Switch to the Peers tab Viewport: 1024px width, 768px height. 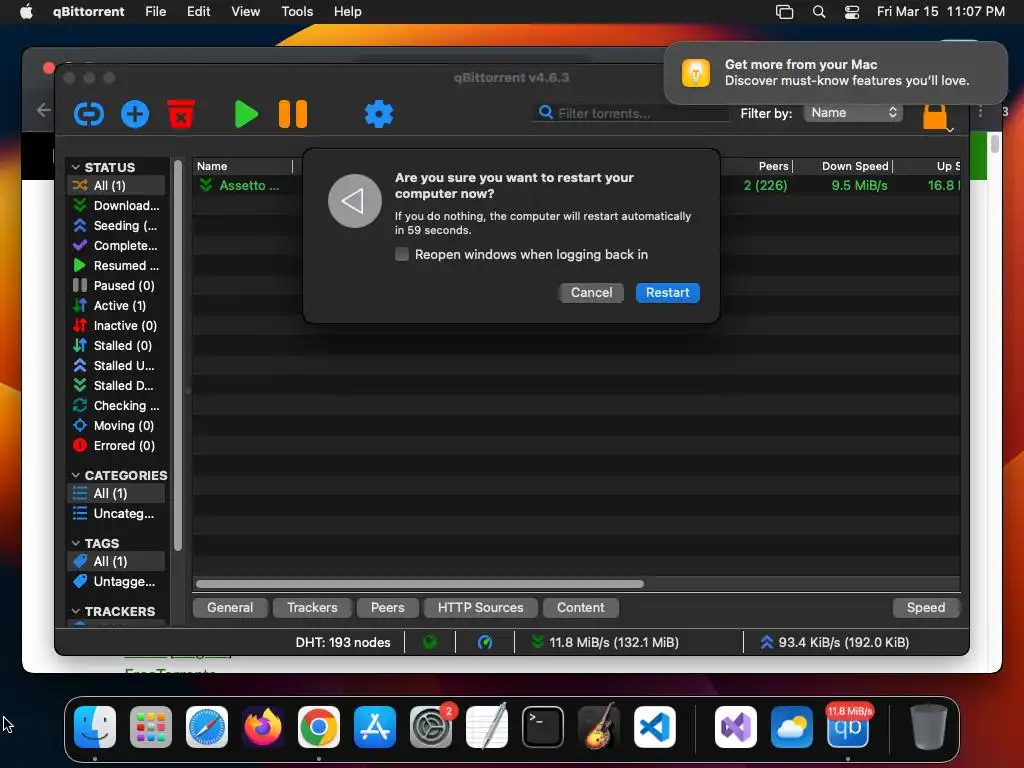[x=387, y=608]
